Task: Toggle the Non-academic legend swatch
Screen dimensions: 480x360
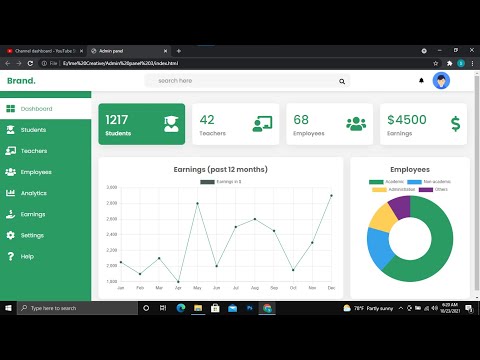Action: [414, 182]
